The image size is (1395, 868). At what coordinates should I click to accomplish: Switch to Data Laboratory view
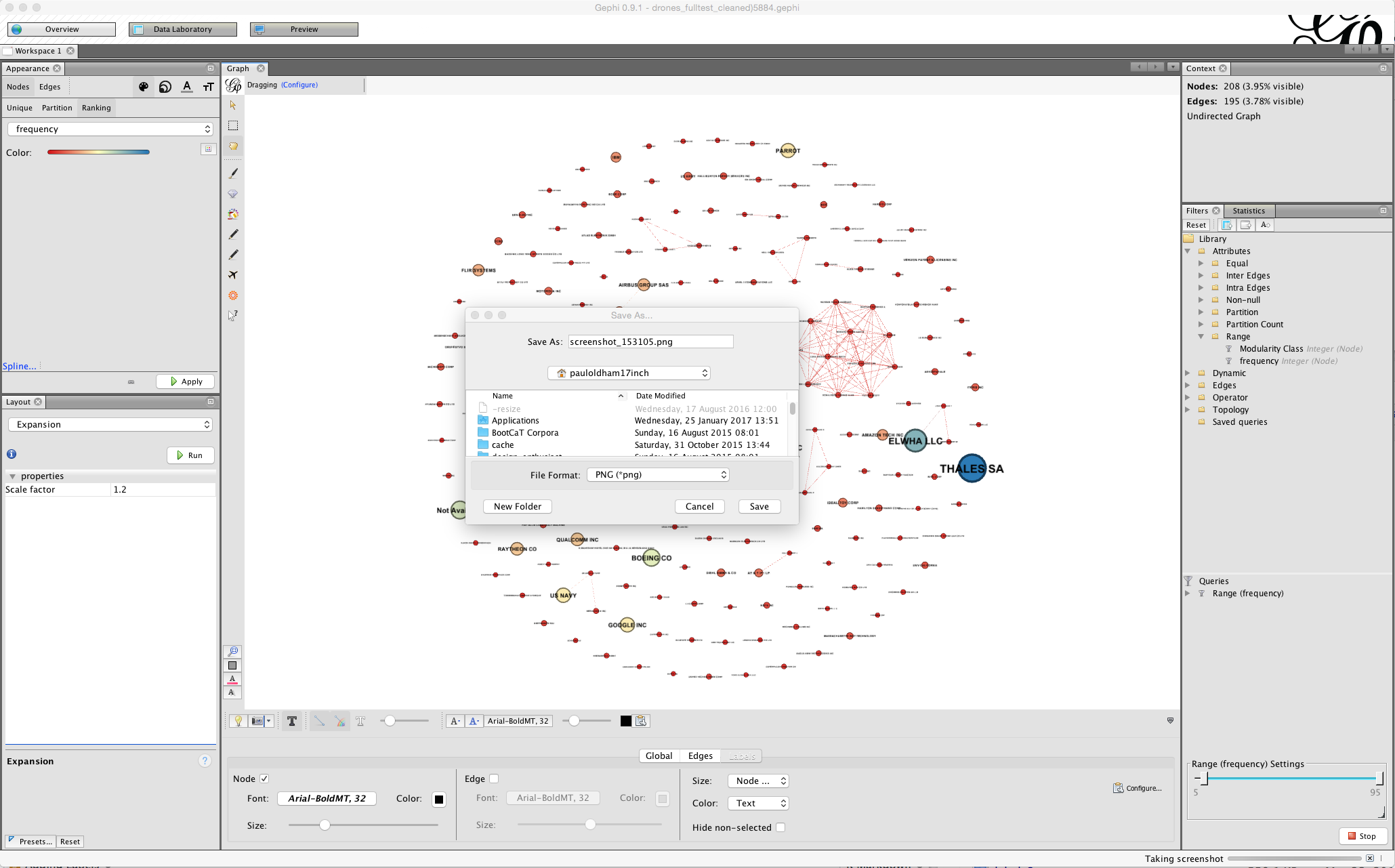[x=183, y=29]
